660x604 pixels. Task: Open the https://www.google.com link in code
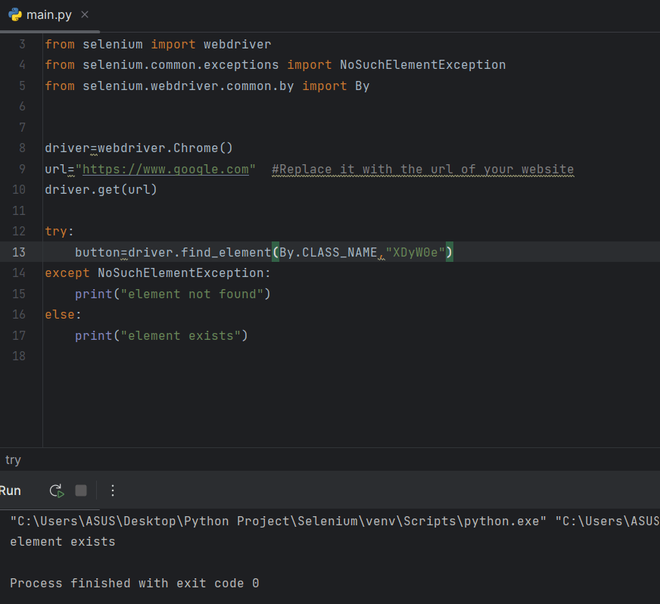pos(165,169)
